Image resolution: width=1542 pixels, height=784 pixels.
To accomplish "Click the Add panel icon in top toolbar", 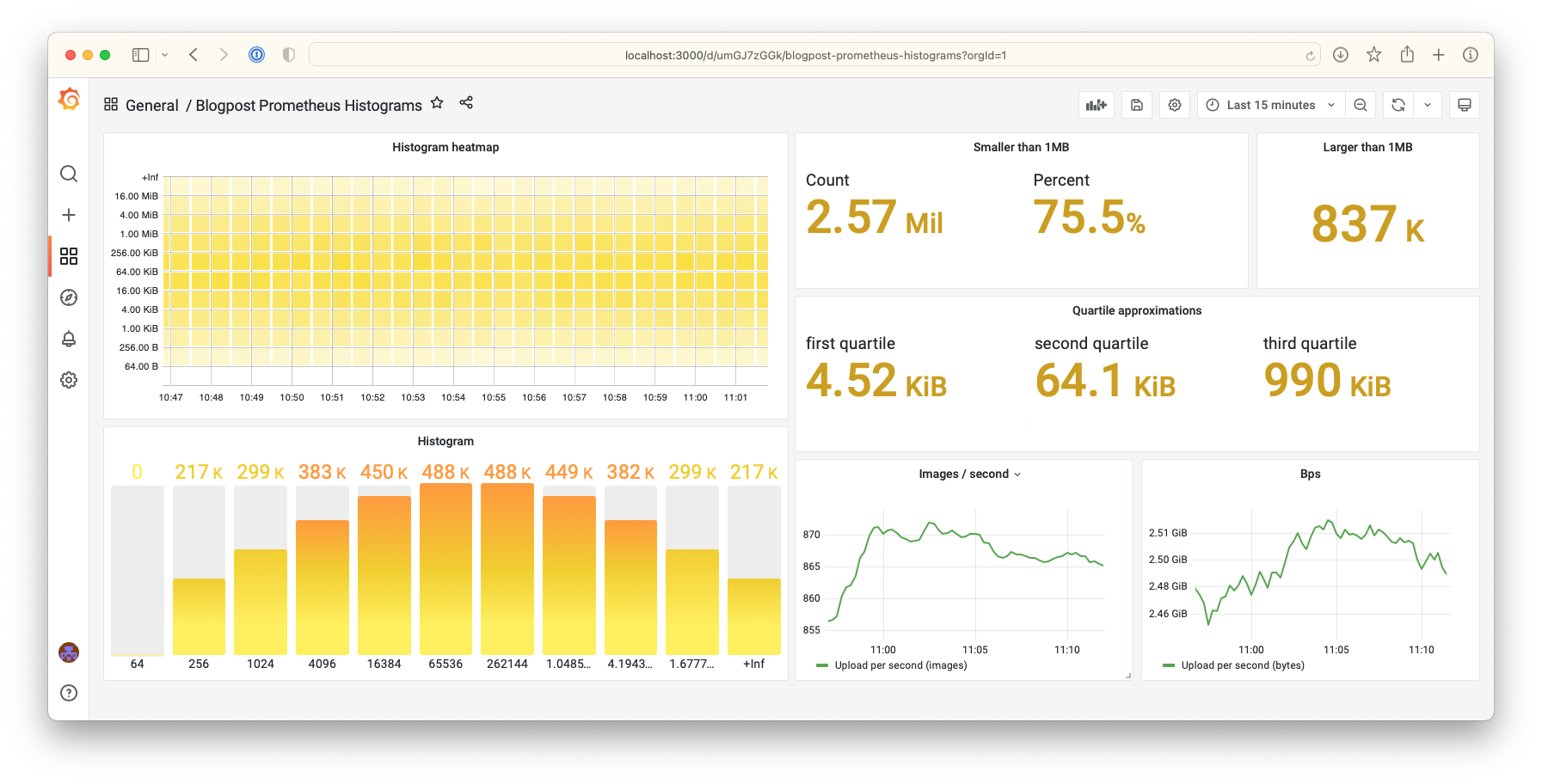I will [1096, 104].
